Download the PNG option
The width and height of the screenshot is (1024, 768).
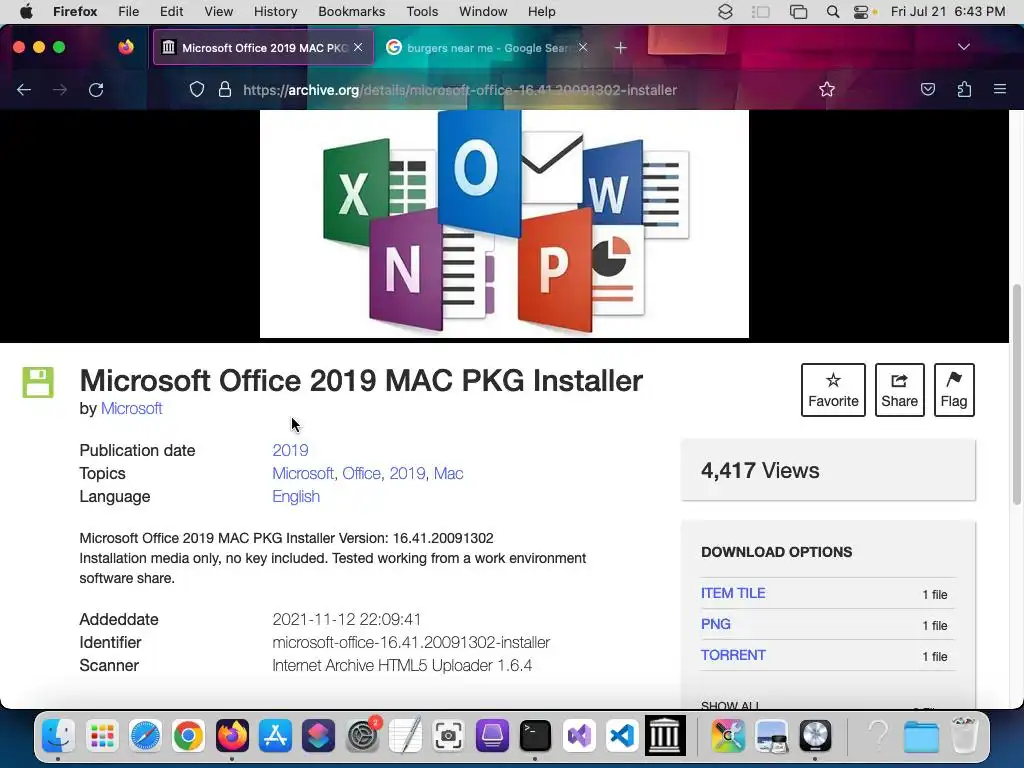point(715,624)
